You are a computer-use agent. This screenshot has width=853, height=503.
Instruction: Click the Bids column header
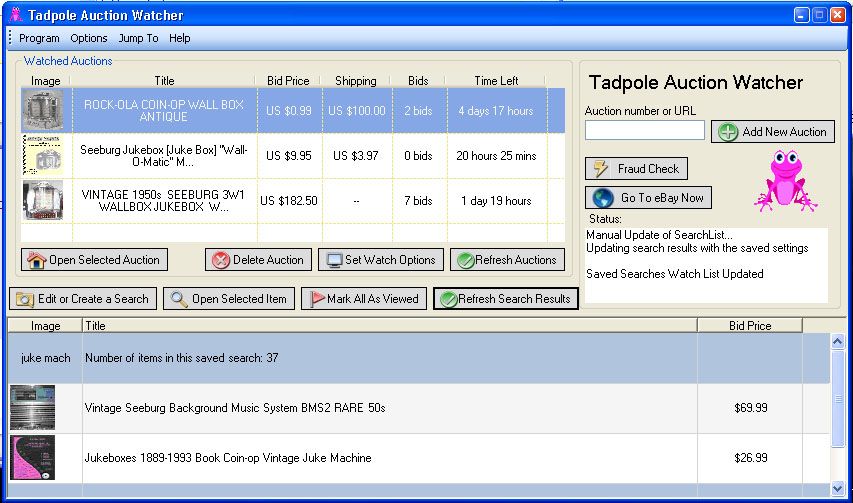point(418,80)
